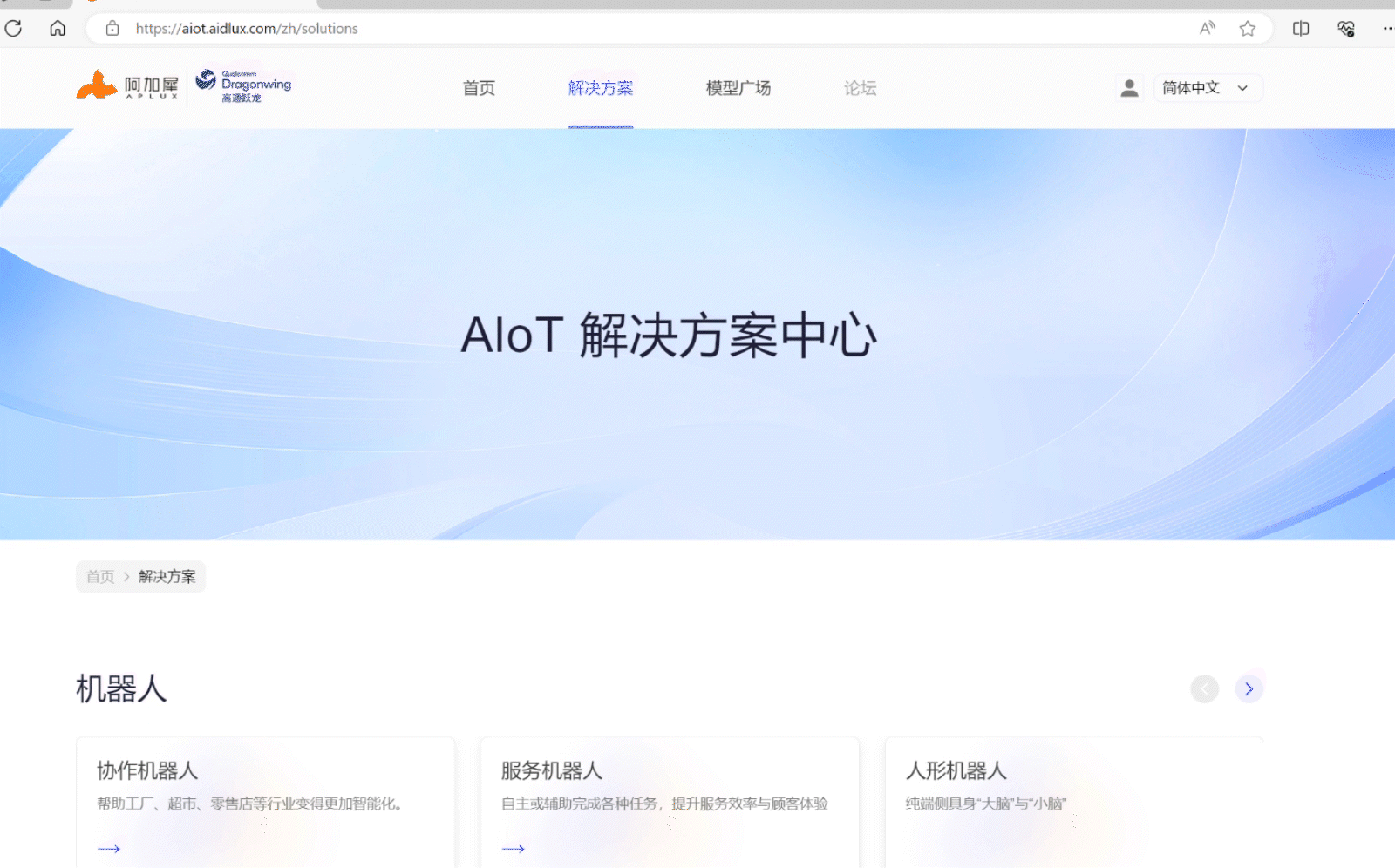The height and width of the screenshot is (868, 1395).
Task: Go to the 首页 navigation tab
Action: tap(479, 88)
